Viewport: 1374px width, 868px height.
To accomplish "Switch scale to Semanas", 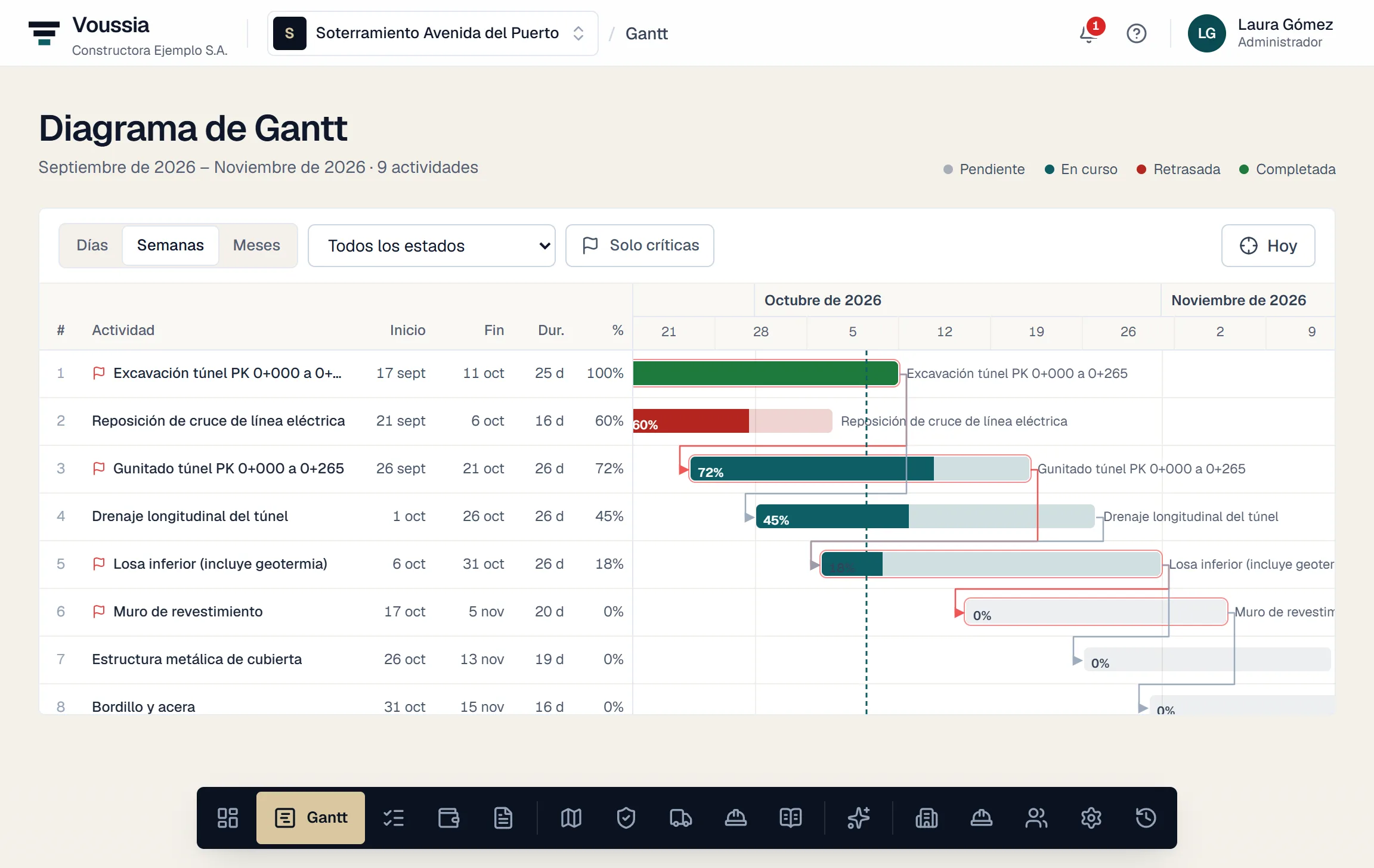I will point(171,246).
